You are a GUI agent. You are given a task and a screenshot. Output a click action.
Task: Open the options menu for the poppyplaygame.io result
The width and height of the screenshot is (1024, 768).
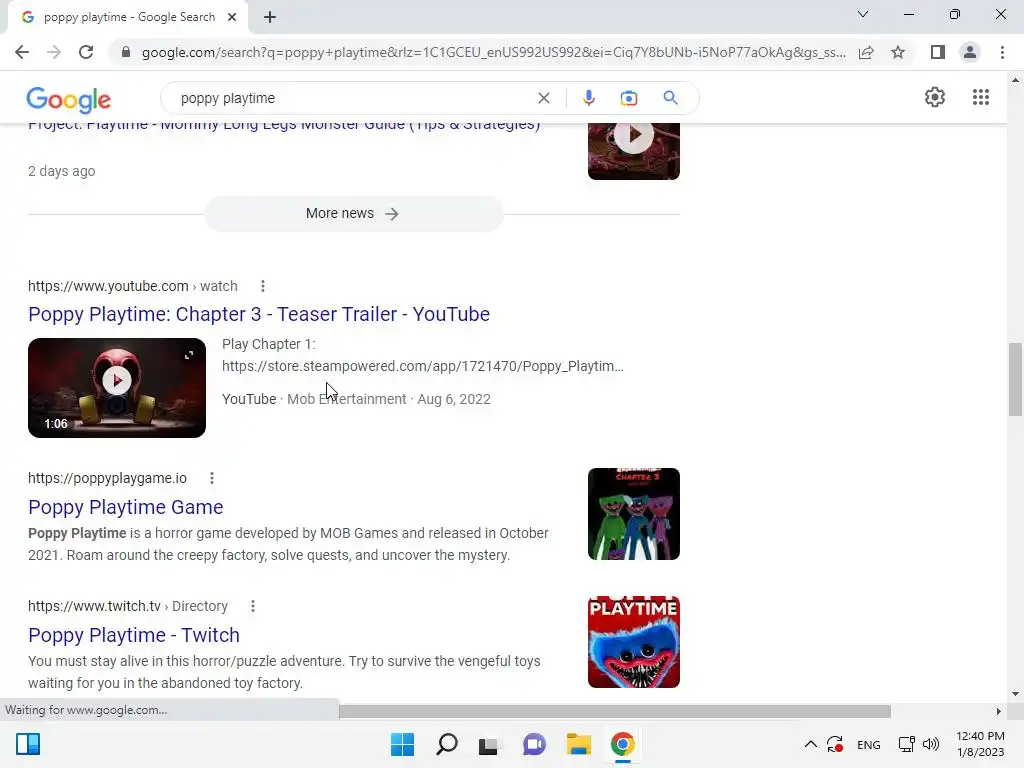coord(212,478)
